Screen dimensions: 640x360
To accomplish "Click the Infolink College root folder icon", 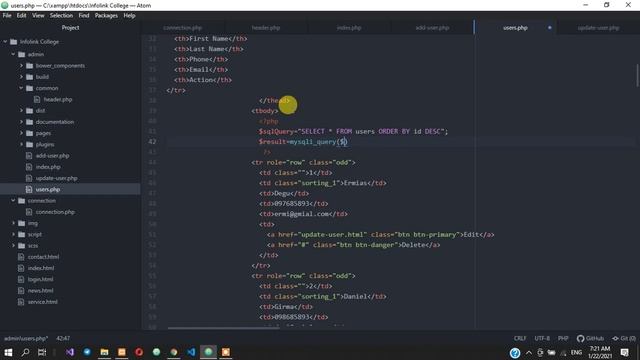I will click(13, 42).
